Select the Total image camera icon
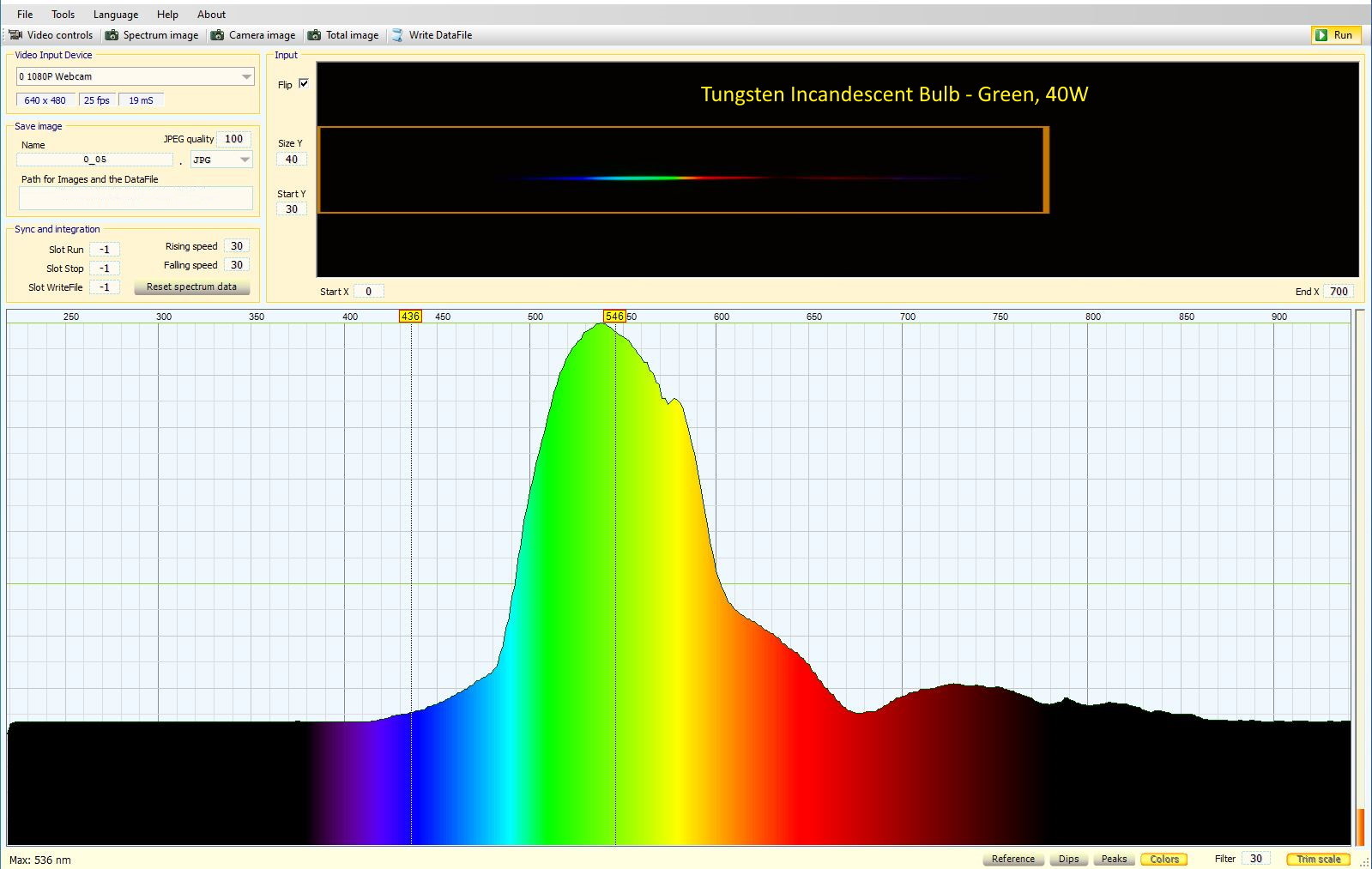The image size is (1372, 869). pos(315,35)
